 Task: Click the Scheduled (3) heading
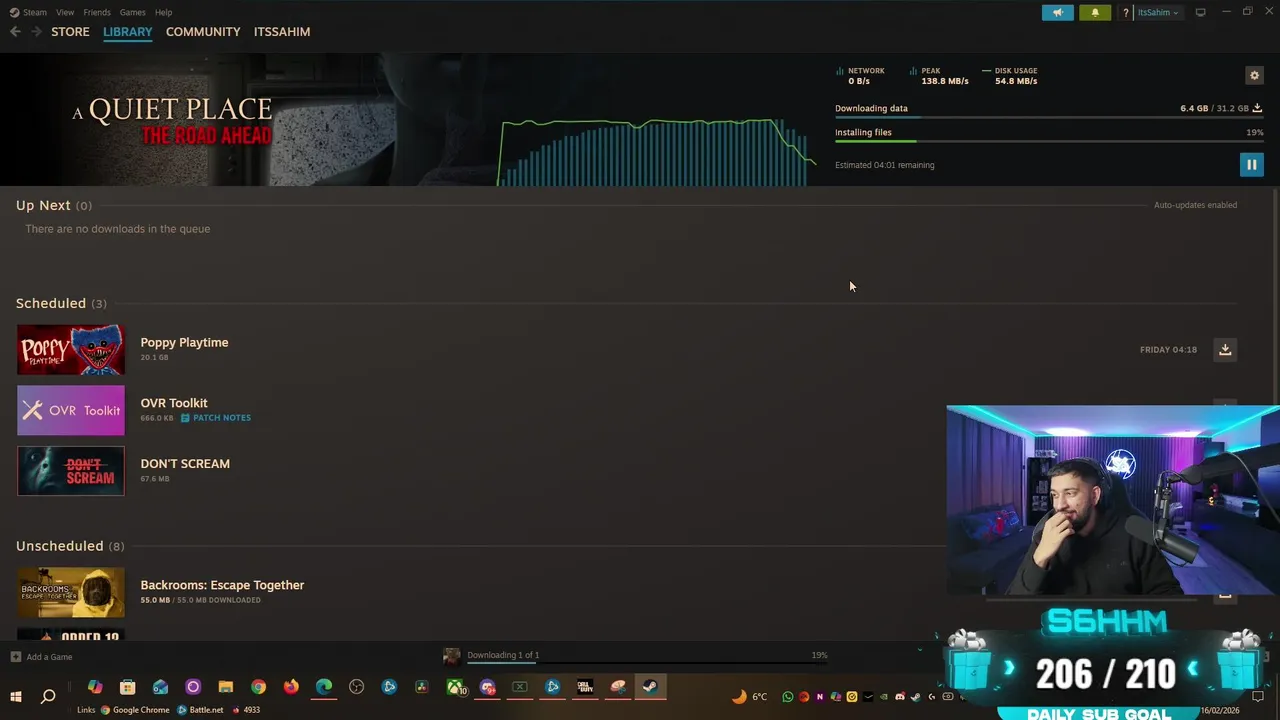coord(61,303)
